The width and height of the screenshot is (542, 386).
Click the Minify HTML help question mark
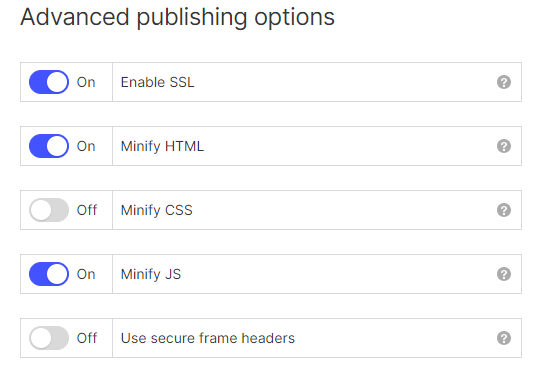point(504,146)
